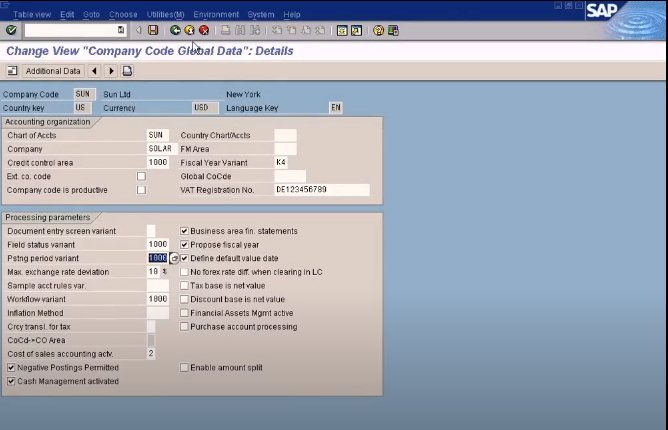This screenshot has height=430, width=668.
Task: Click the yellow Exit icon
Action: tap(190, 30)
